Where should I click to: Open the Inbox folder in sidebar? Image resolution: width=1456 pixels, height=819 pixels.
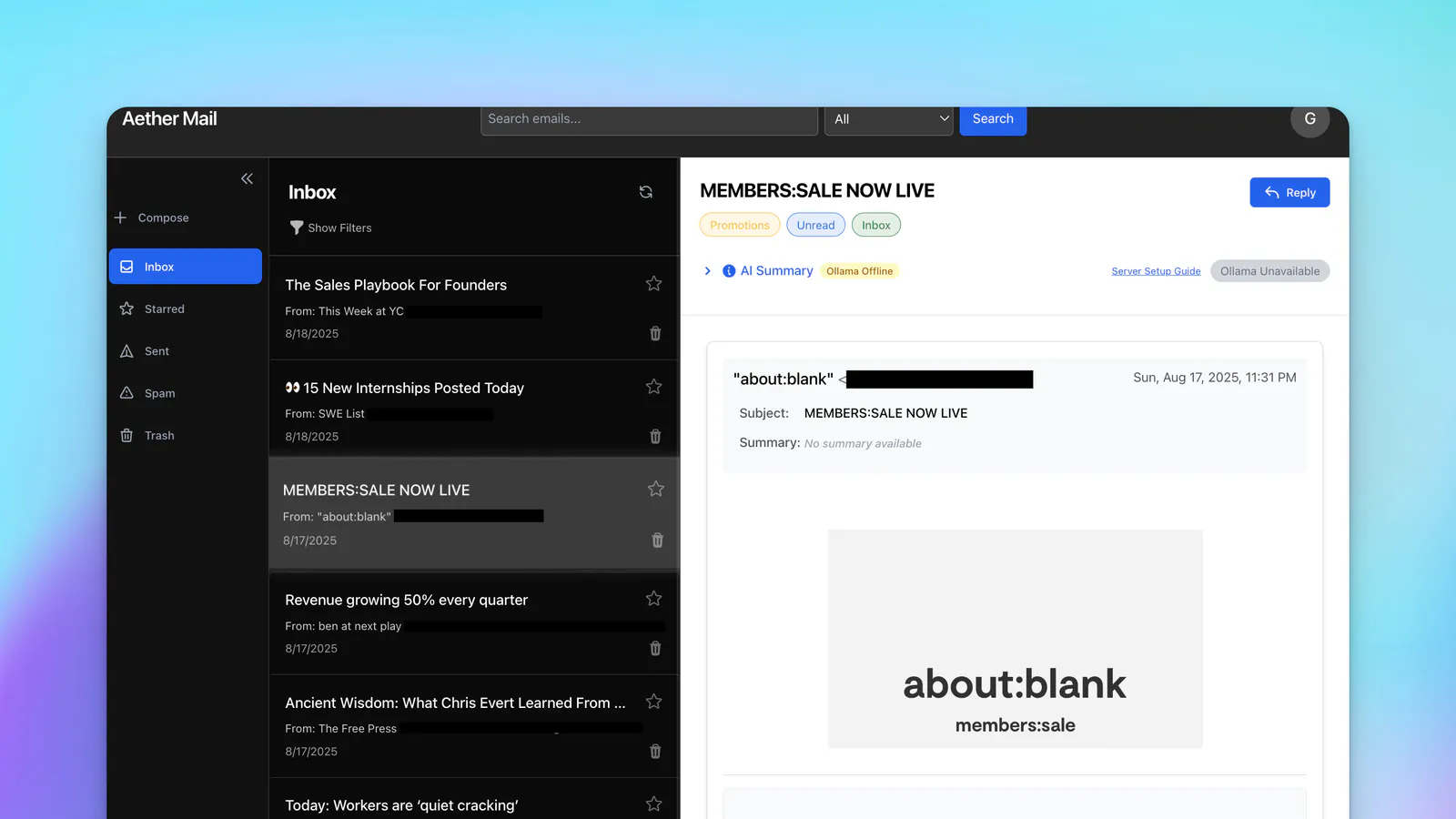tap(186, 267)
